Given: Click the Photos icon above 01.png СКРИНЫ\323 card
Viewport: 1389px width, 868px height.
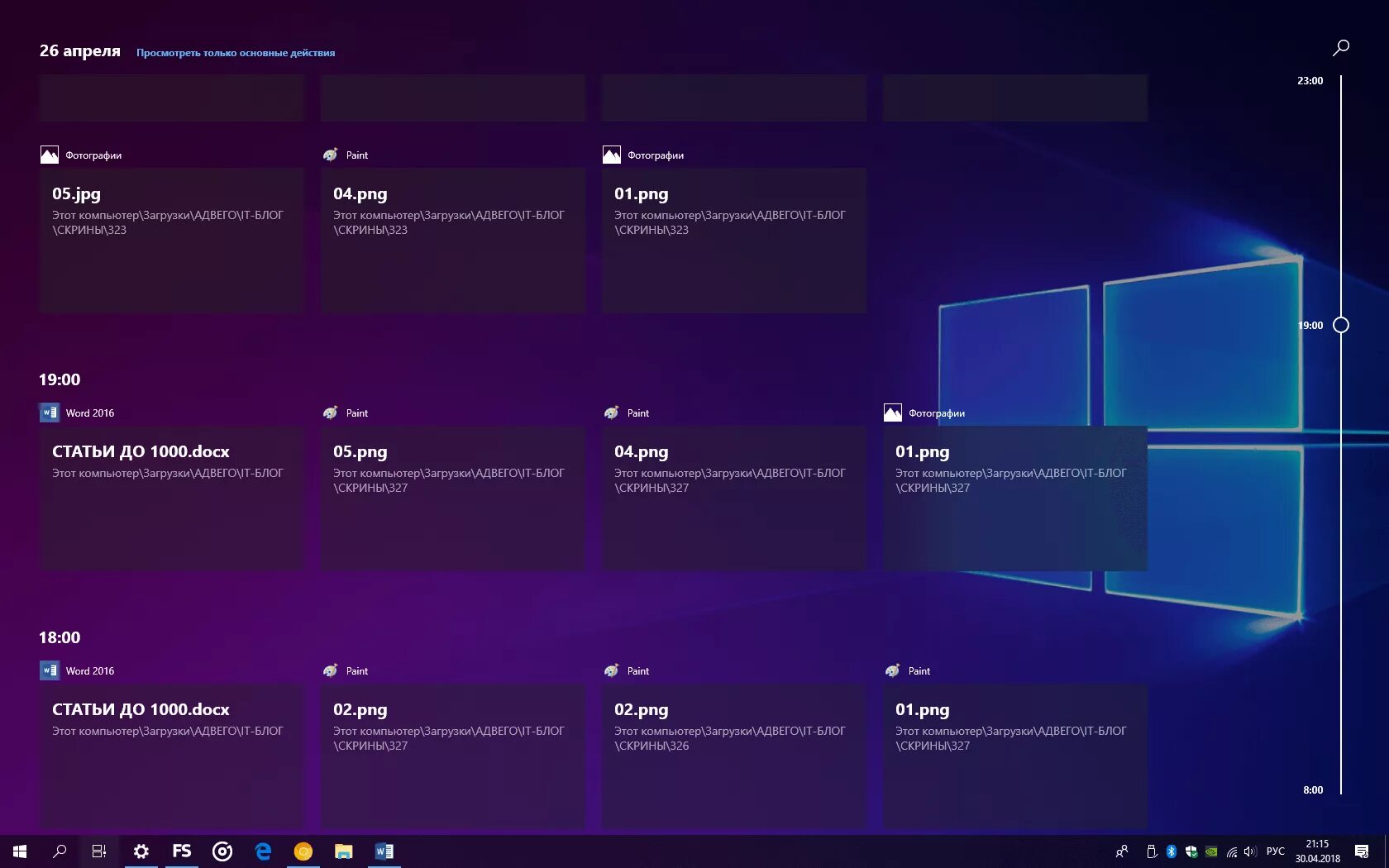Looking at the screenshot, I should click(612, 155).
